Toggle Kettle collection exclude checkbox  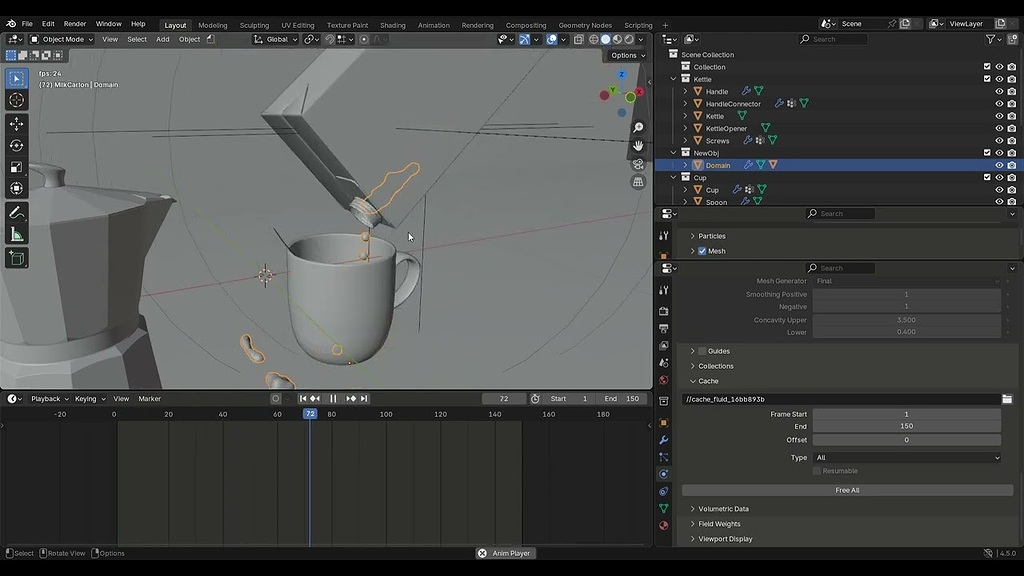point(987,79)
